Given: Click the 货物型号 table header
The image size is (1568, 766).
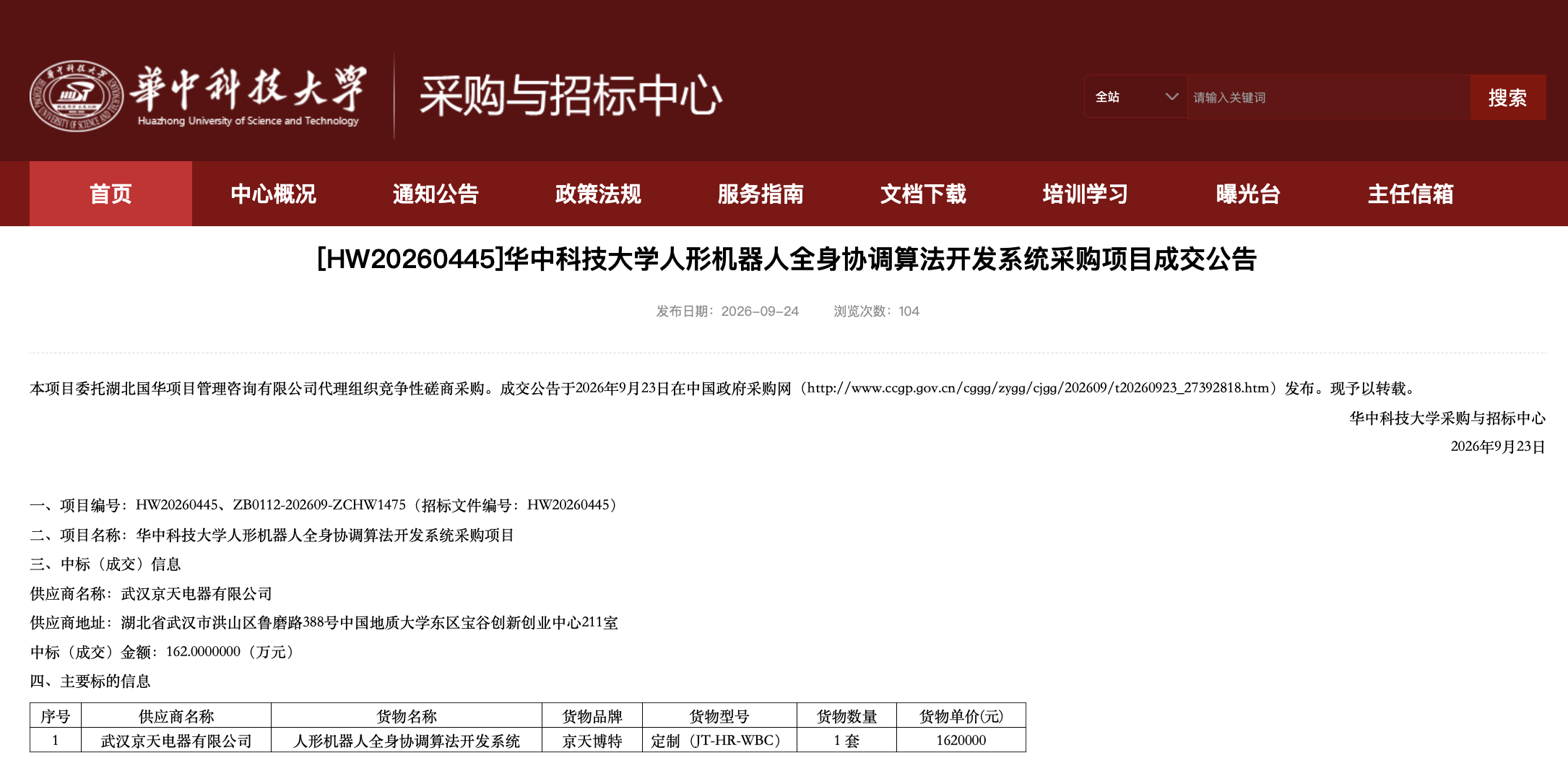Looking at the screenshot, I should tap(719, 716).
